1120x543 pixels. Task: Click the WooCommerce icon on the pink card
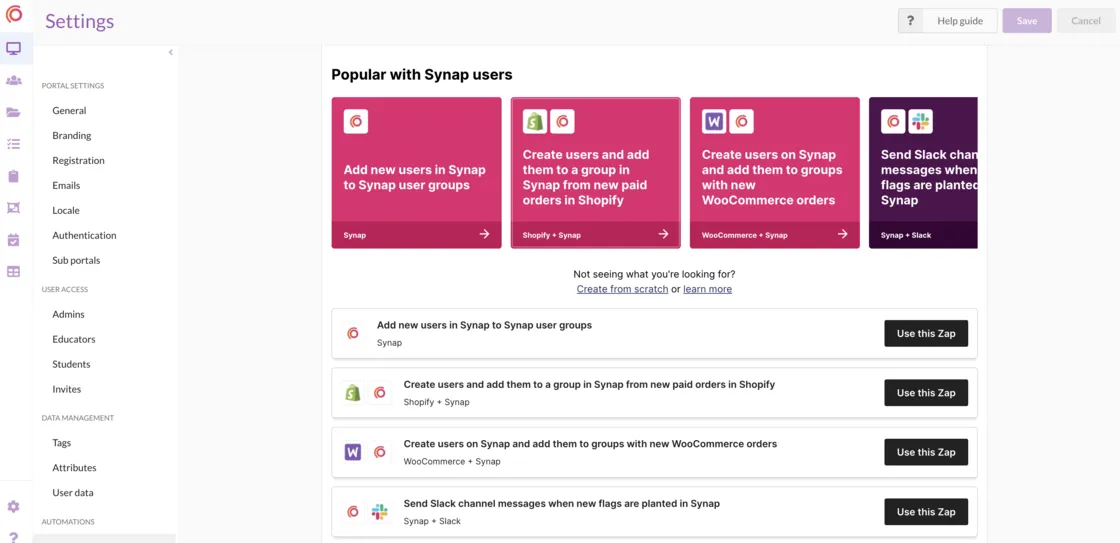point(714,121)
